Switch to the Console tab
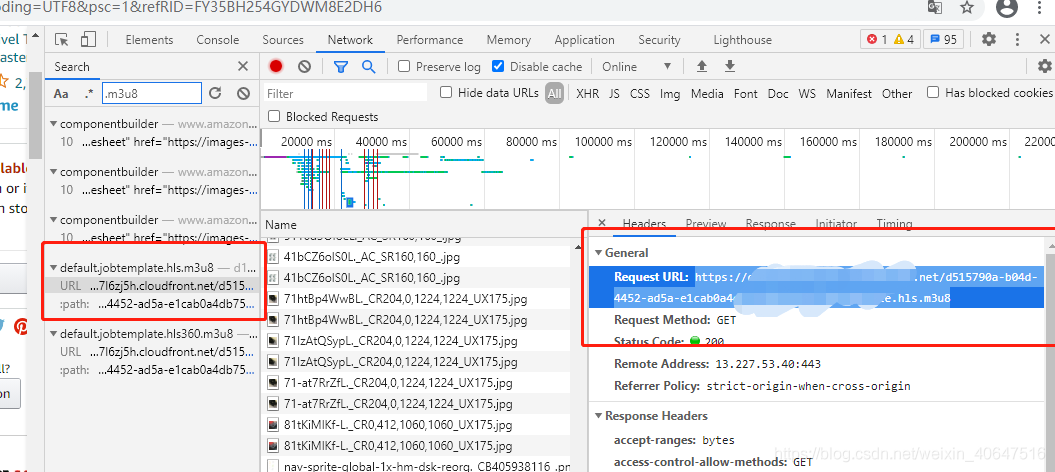The image size is (1055, 472). point(218,40)
